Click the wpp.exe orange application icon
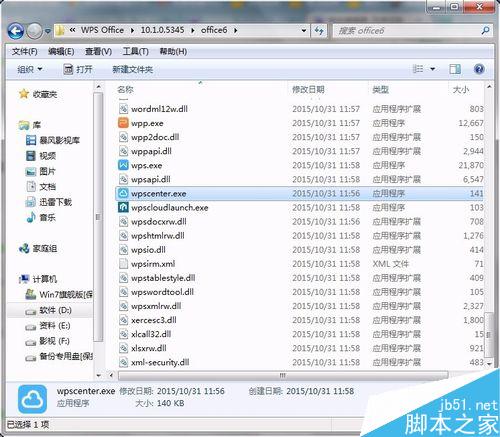Screen dimensions: 500x437 click(x=123, y=123)
